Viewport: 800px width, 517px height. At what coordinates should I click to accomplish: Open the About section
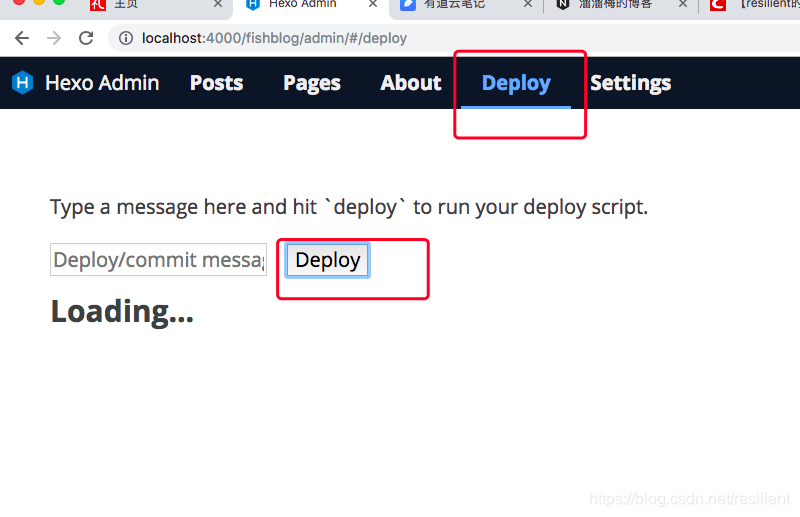pos(411,83)
